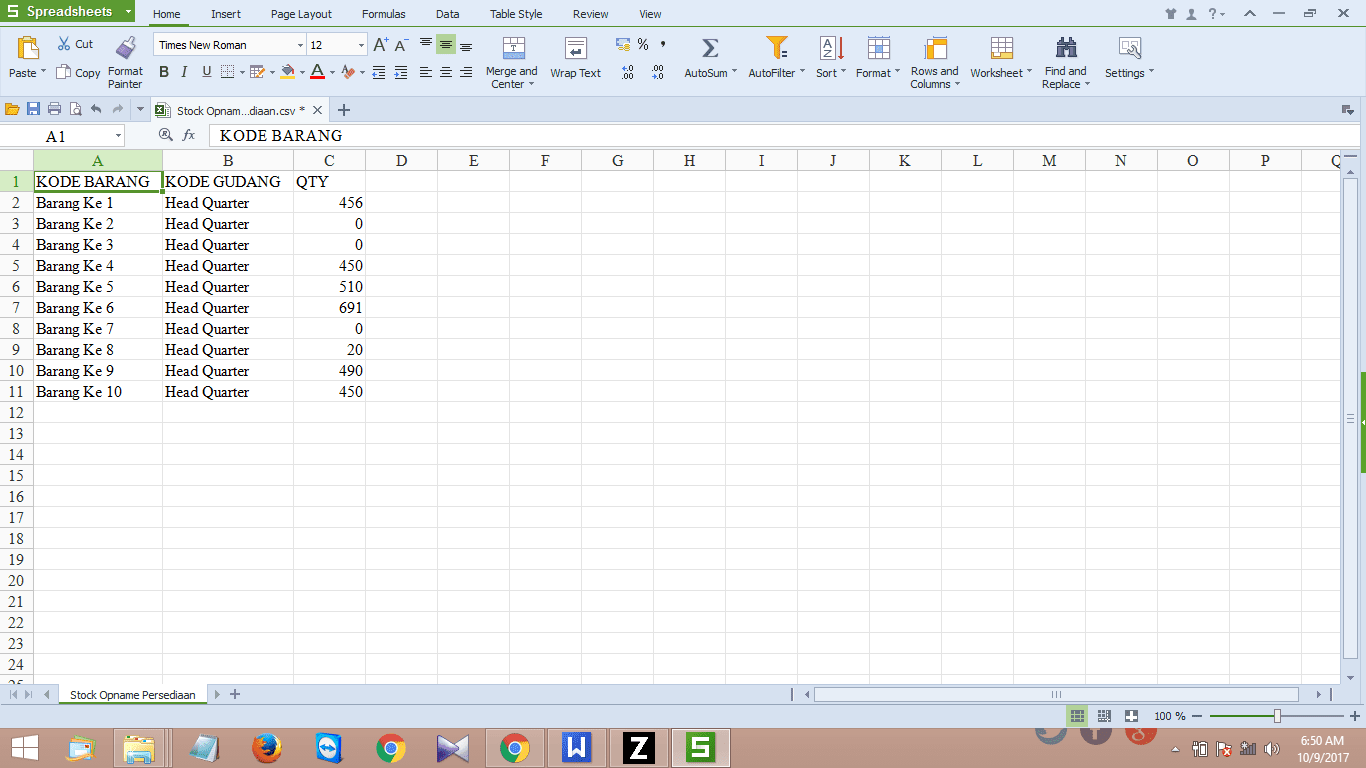The image size is (1366, 768).
Task: Expand the font size dropdown
Action: click(x=361, y=45)
